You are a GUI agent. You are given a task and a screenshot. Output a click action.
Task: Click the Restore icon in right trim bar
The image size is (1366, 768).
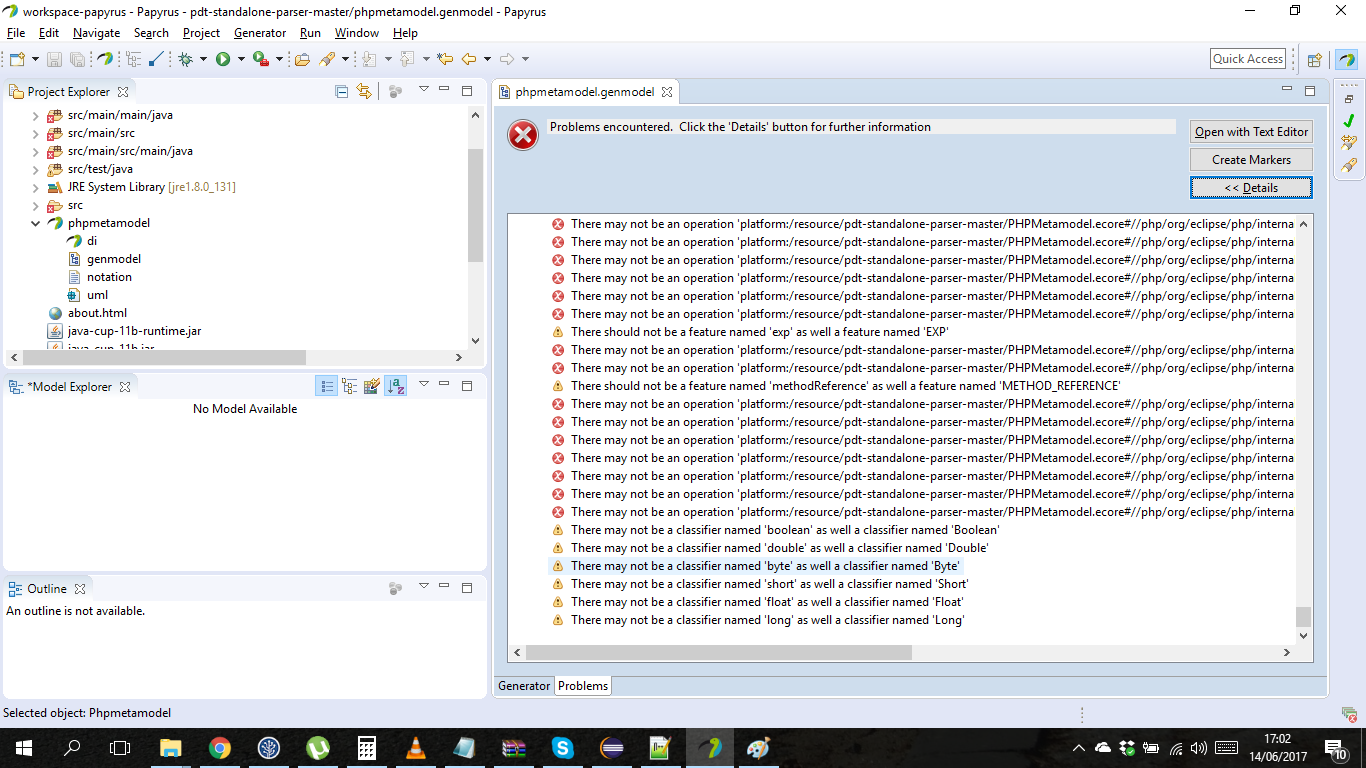point(1348,99)
